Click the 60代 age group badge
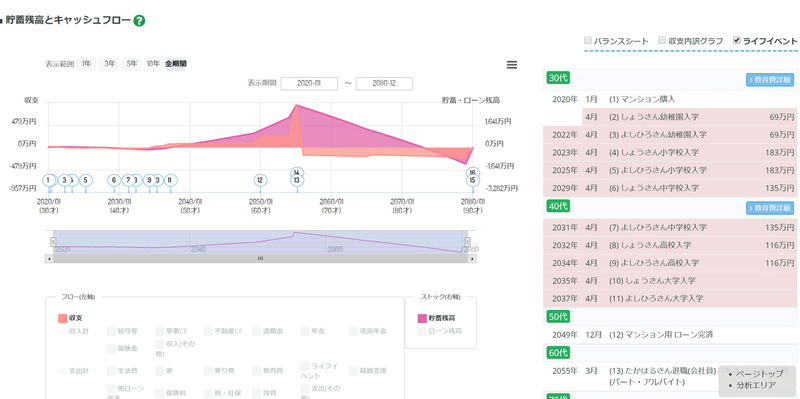The height and width of the screenshot is (399, 800). 558,353
